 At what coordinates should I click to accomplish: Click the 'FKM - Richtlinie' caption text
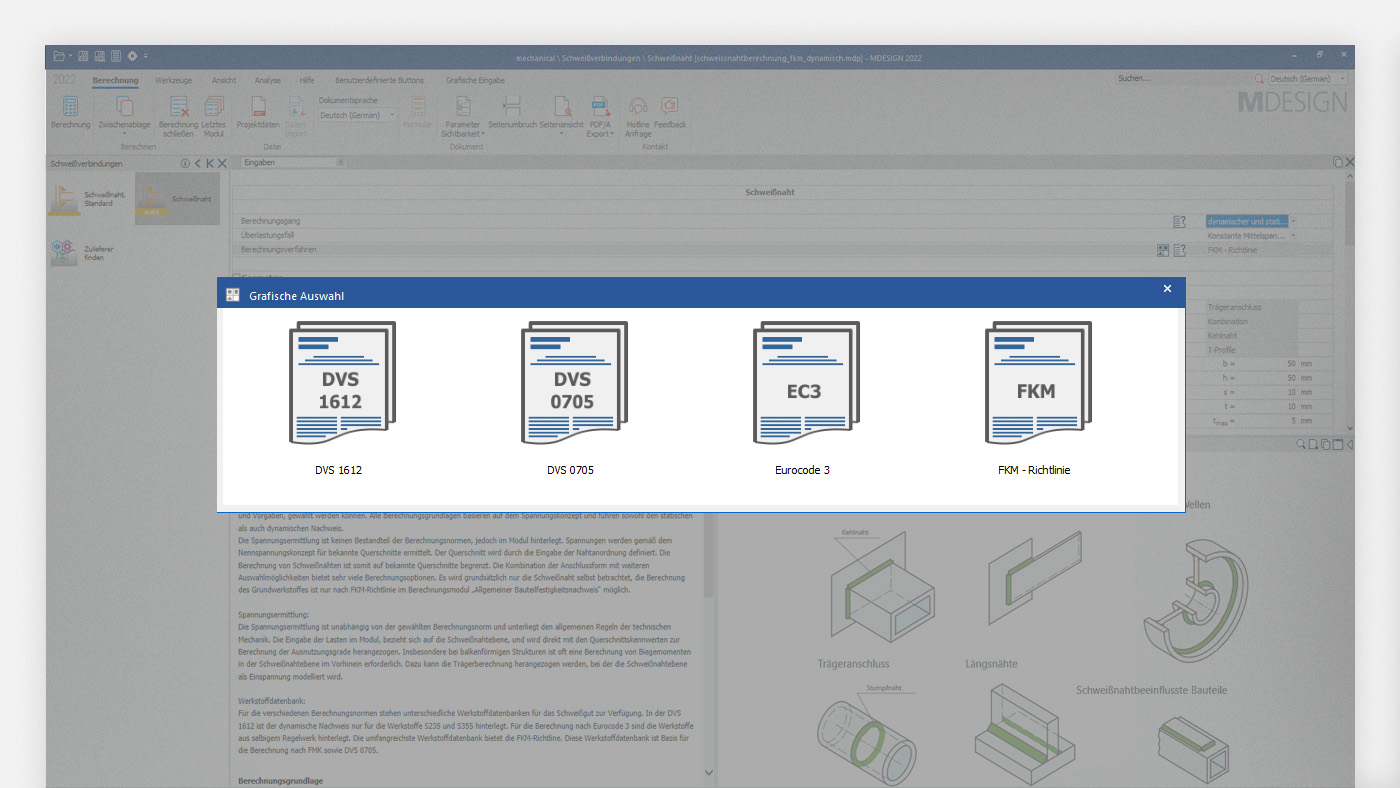1034,470
